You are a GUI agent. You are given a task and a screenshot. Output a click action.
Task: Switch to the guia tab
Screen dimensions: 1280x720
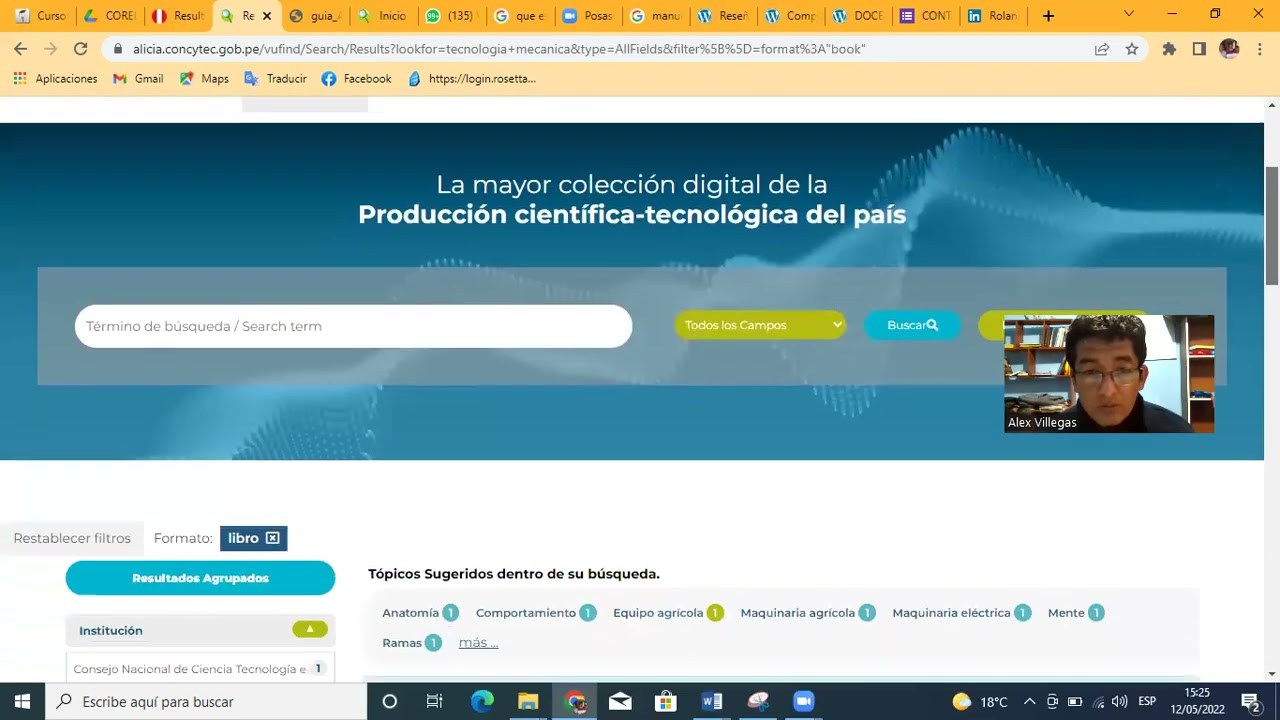[316, 16]
